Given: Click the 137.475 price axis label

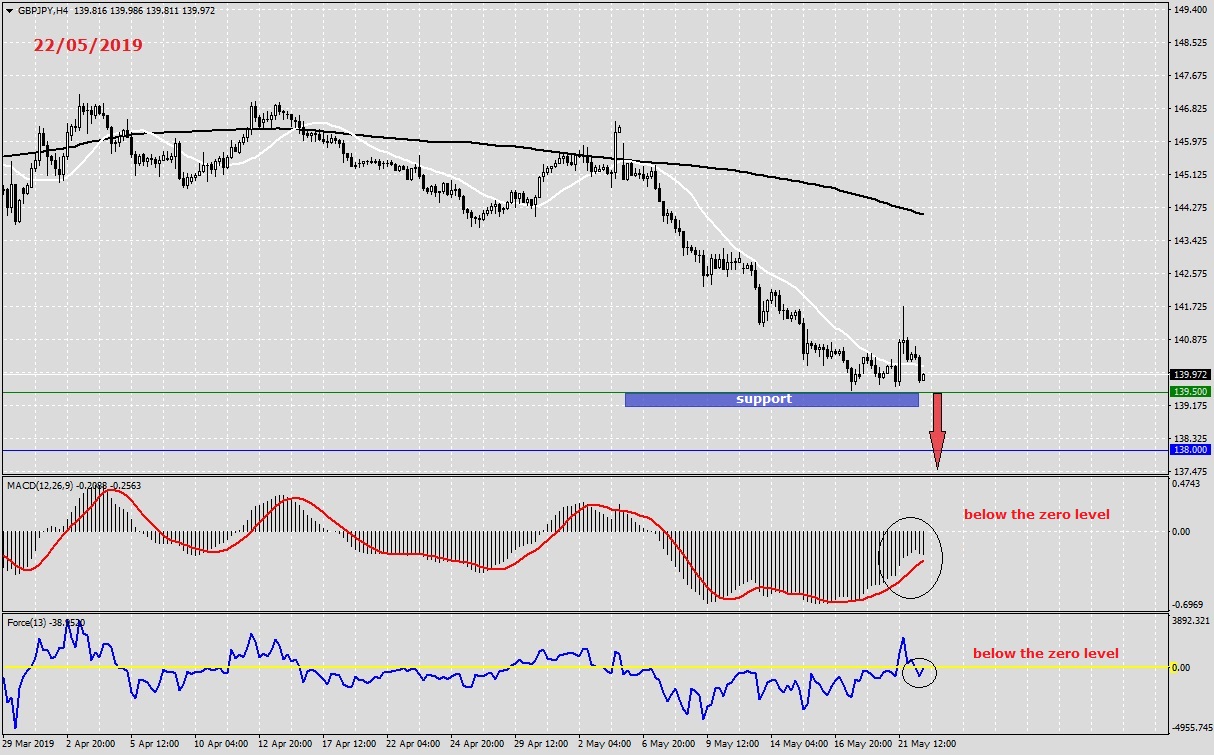Looking at the screenshot, I should click(x=1189, y=471).
